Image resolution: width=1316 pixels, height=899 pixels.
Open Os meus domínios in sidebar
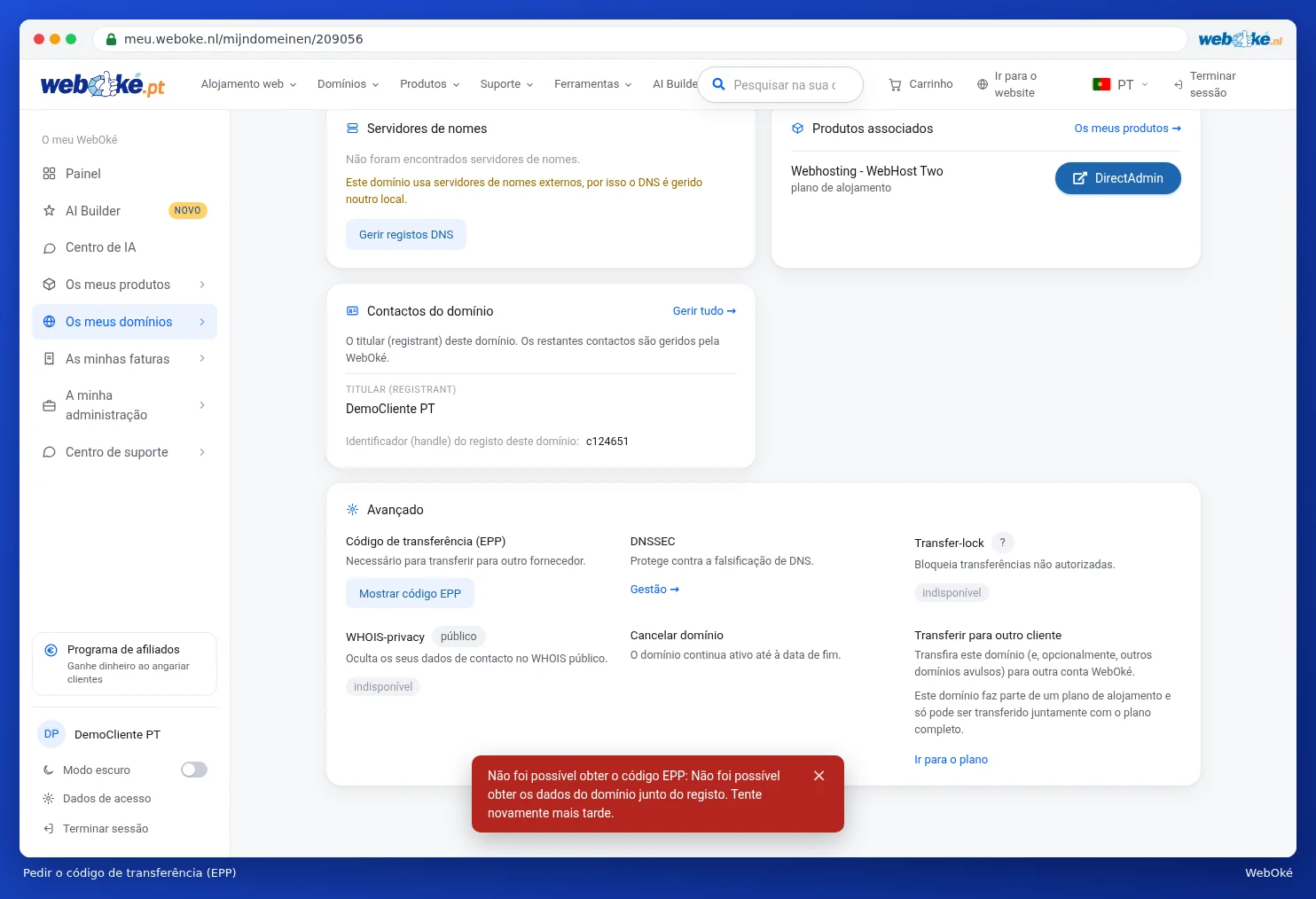124,322
